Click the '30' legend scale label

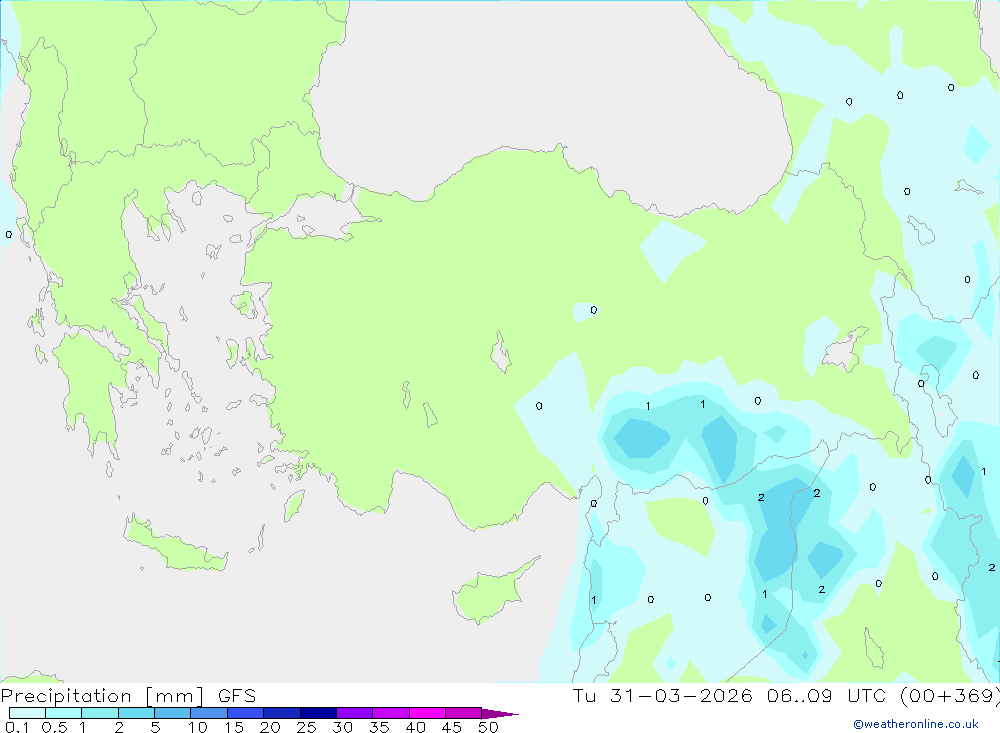(x=343, y=727)
